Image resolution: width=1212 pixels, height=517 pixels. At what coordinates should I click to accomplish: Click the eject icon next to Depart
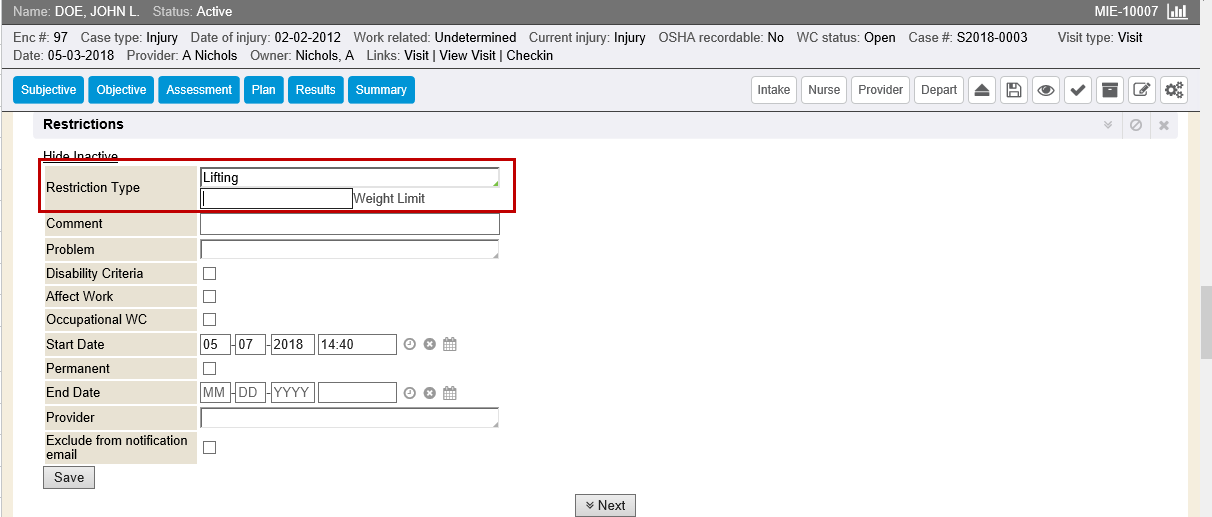[x=981, y=90]
